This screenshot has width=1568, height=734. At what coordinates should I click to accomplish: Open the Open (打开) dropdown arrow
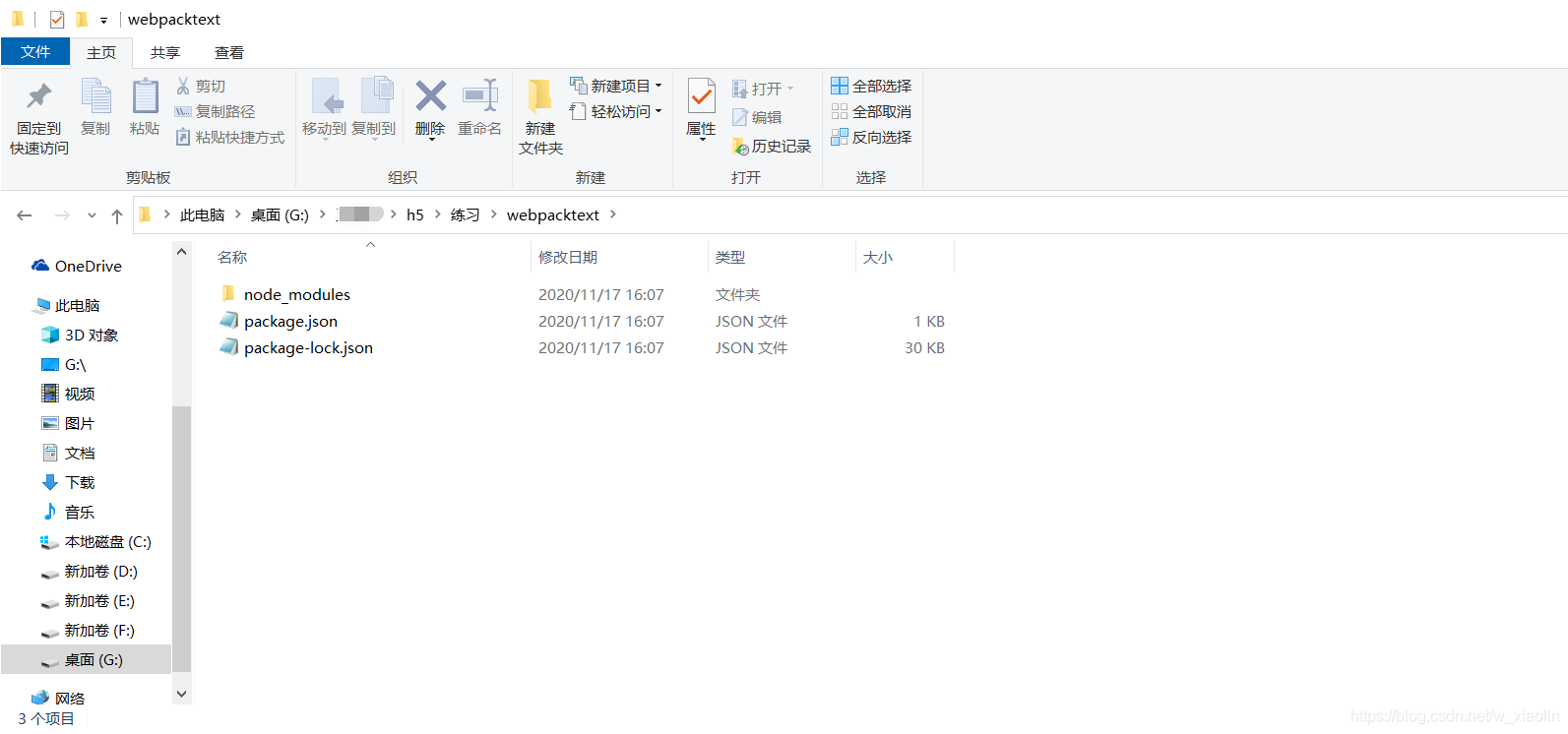tap(789, 89)
